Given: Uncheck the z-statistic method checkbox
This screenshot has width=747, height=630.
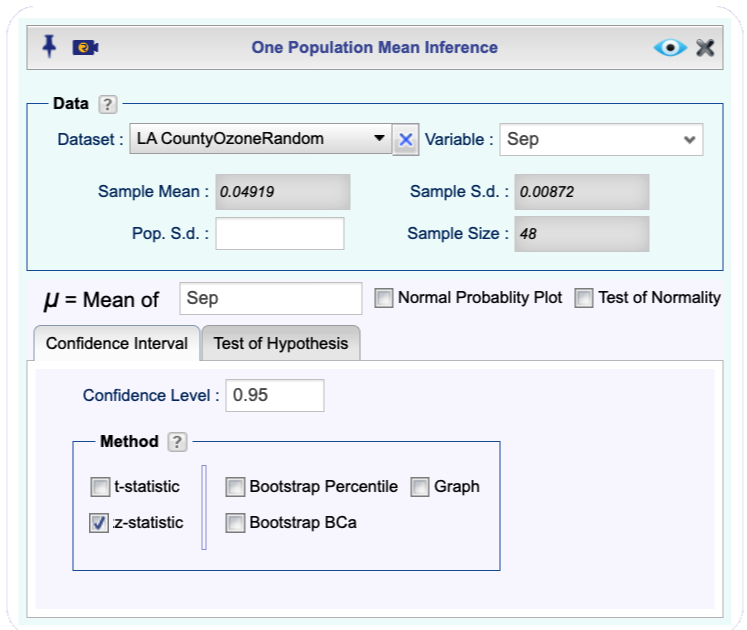Looking at the screenshot, I should [99, 523].
